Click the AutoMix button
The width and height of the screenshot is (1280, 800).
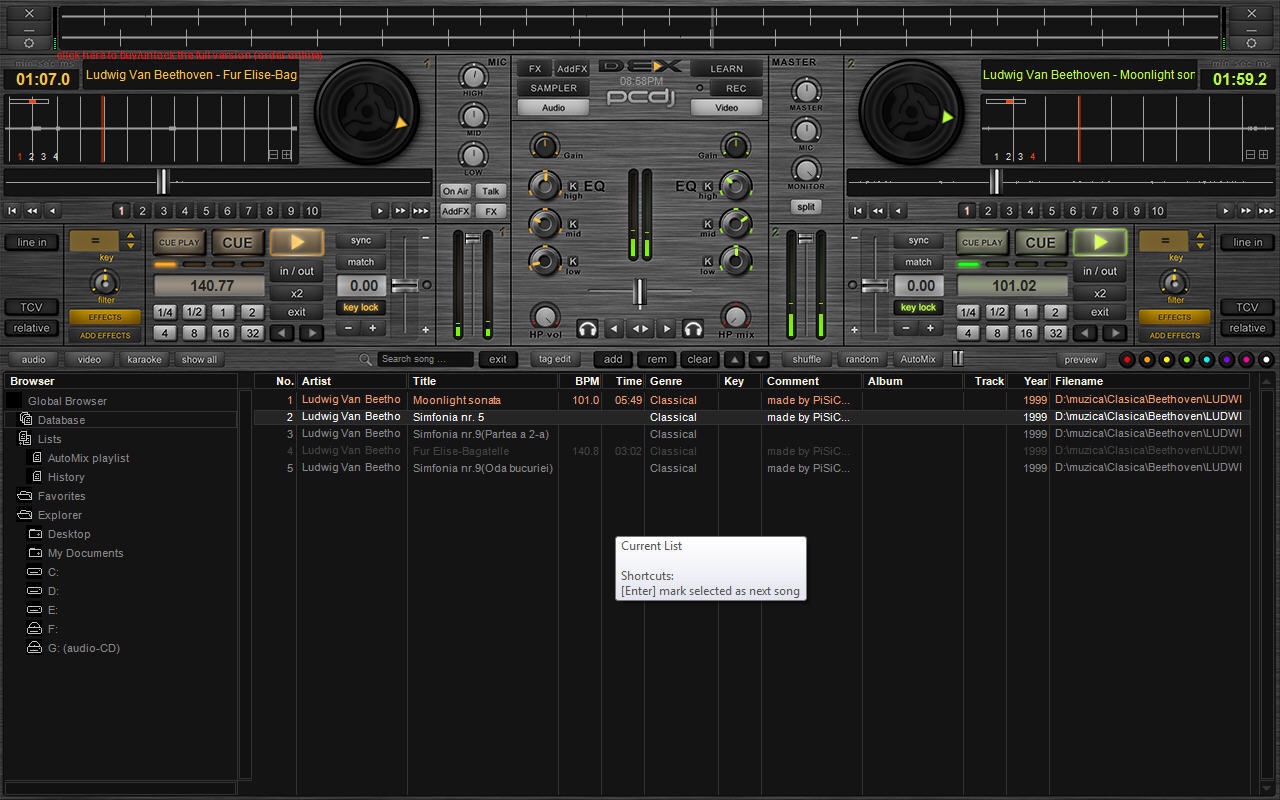[x=918, y=359]
